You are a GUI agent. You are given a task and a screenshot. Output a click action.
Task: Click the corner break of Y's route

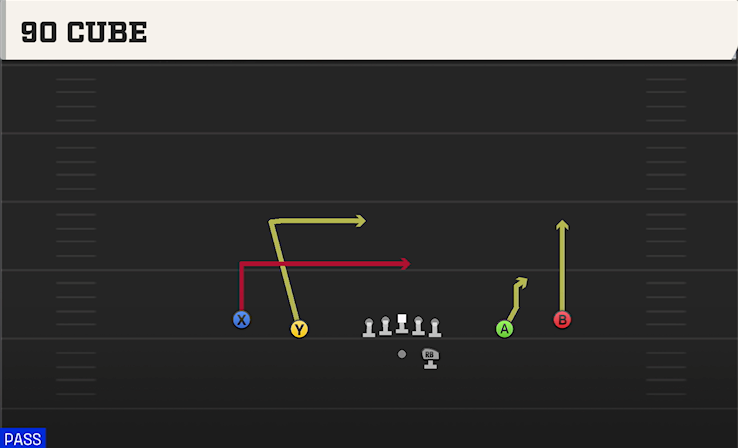tap(271, 221)
